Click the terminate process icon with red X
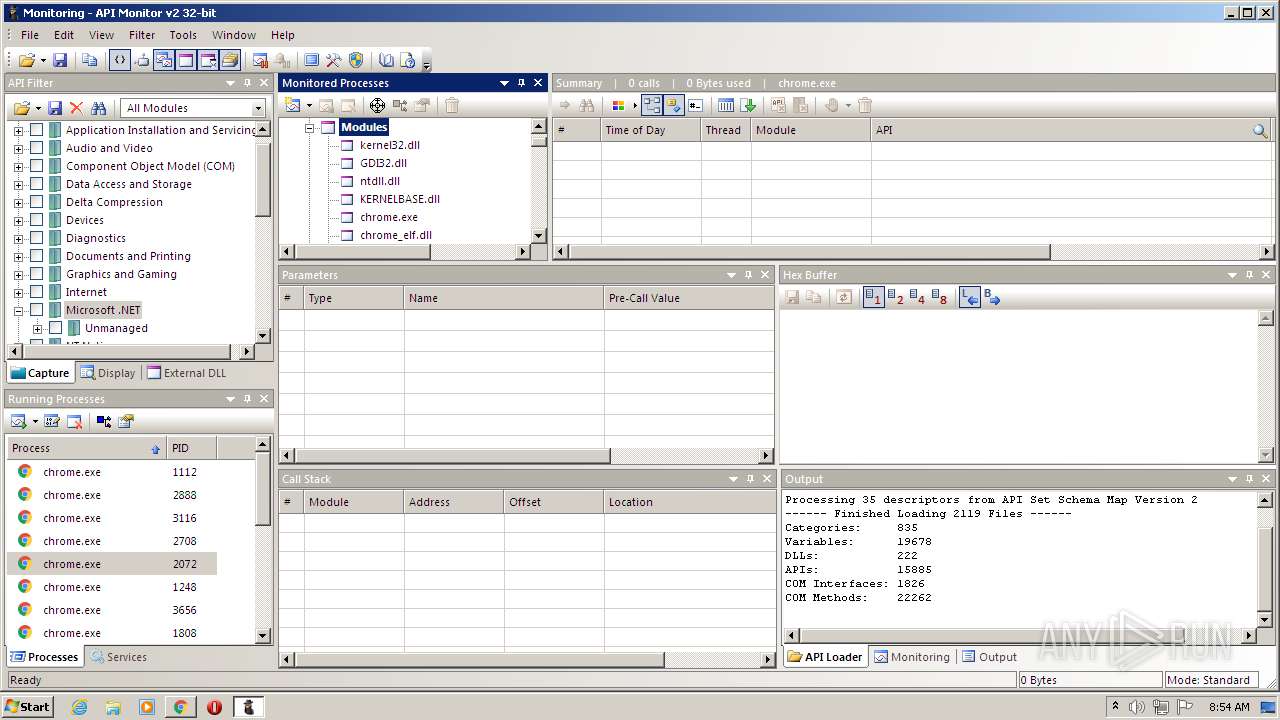Image resolution: width=1280 pixels, height=720 pixels. [74, 421]
